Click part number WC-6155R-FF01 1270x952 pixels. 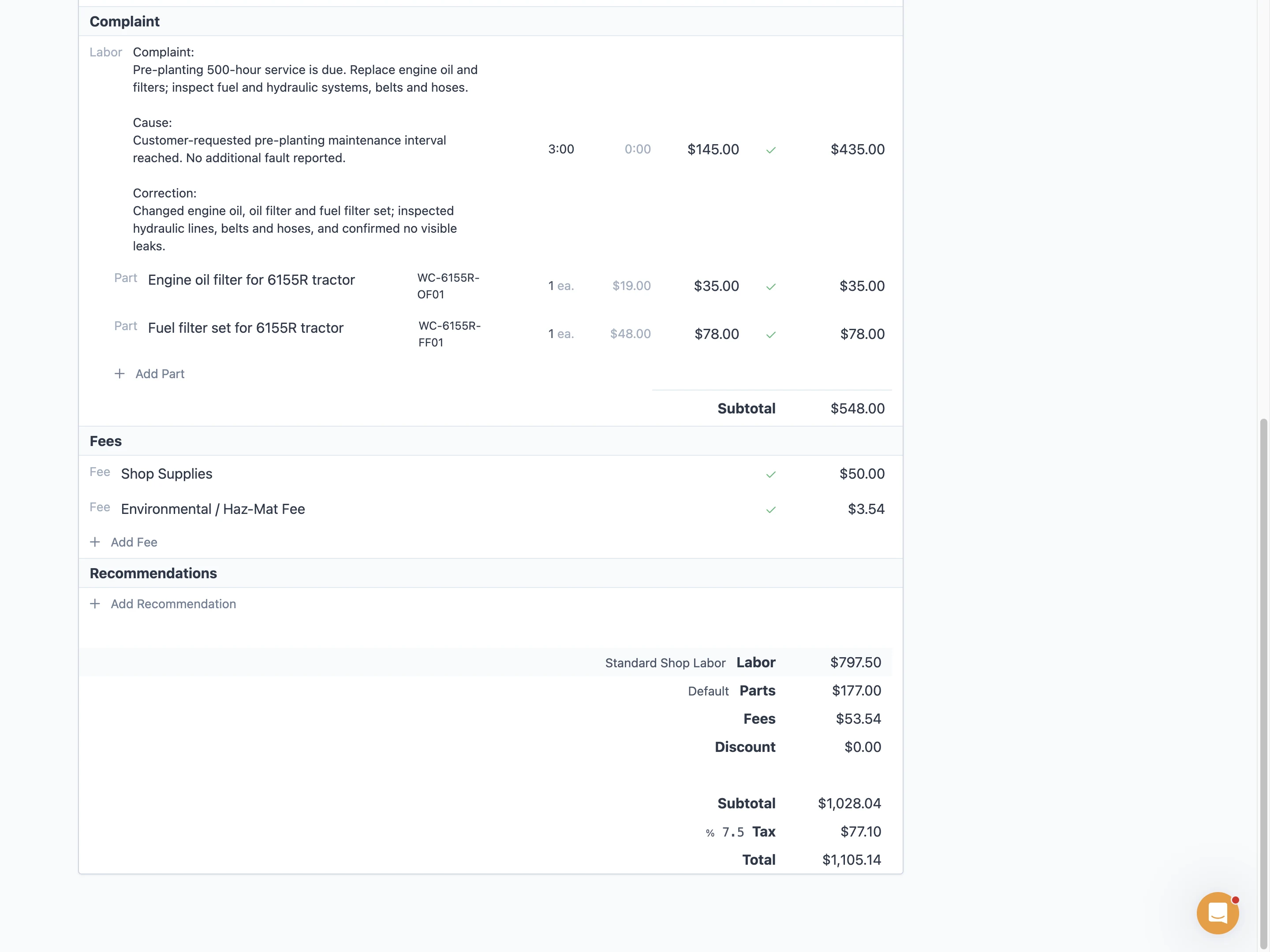(449, 334)
